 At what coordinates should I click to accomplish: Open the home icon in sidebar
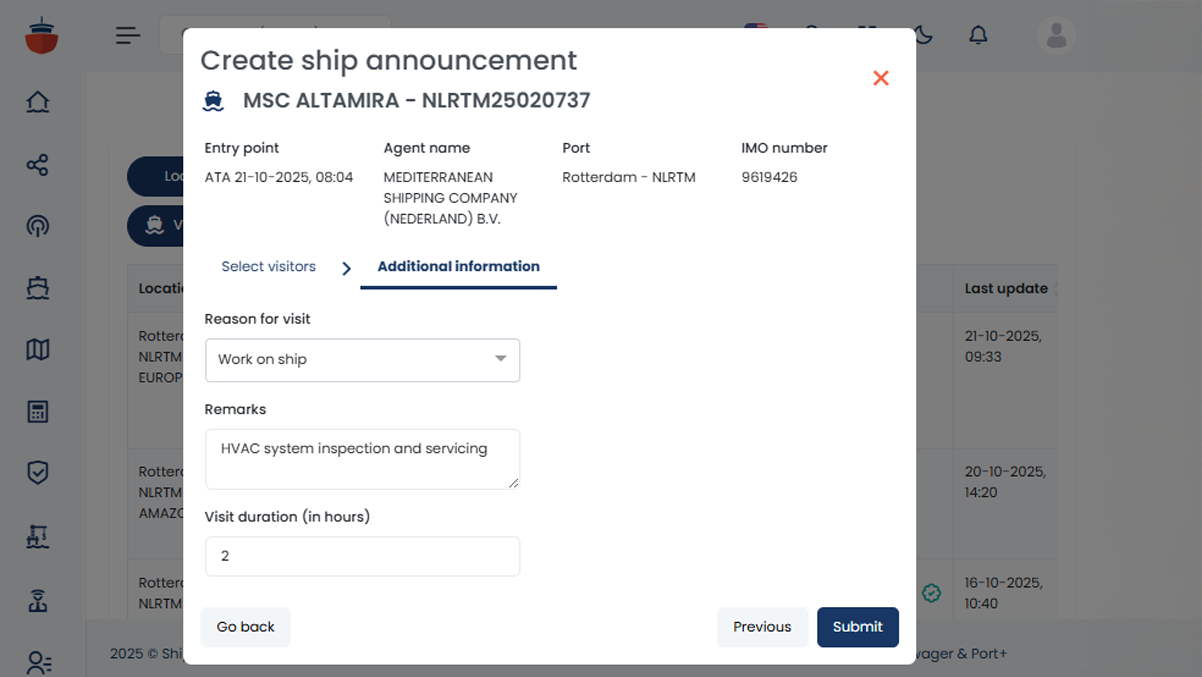[38, 102]
